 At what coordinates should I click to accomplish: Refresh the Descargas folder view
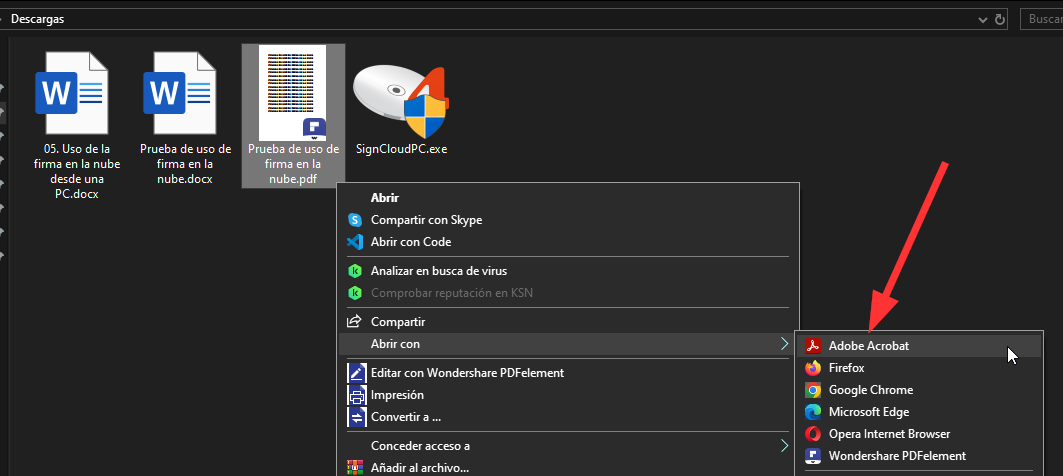[1000, 19]
